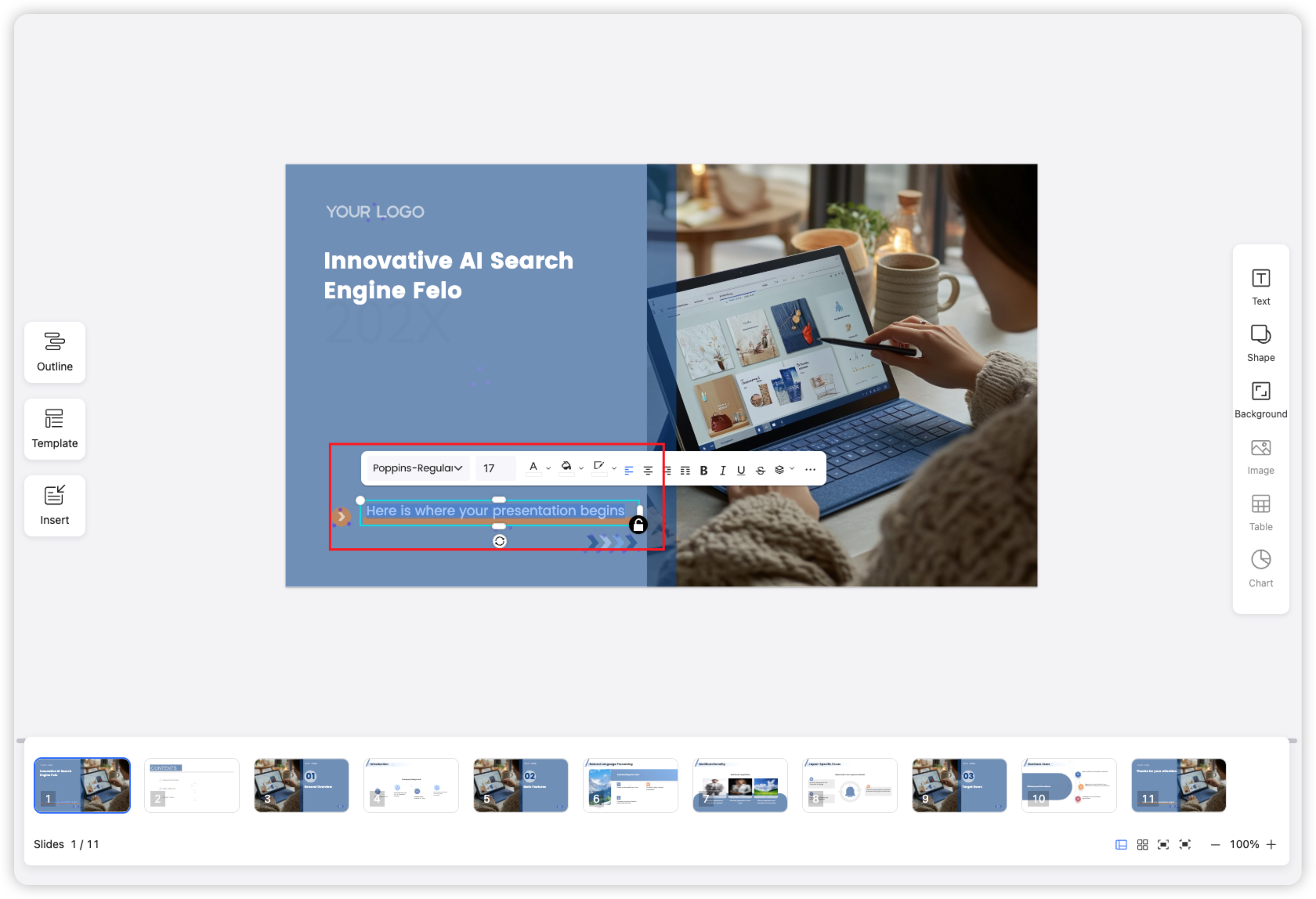
Task: Switch to normal slide panel view
Action: 1121,844
